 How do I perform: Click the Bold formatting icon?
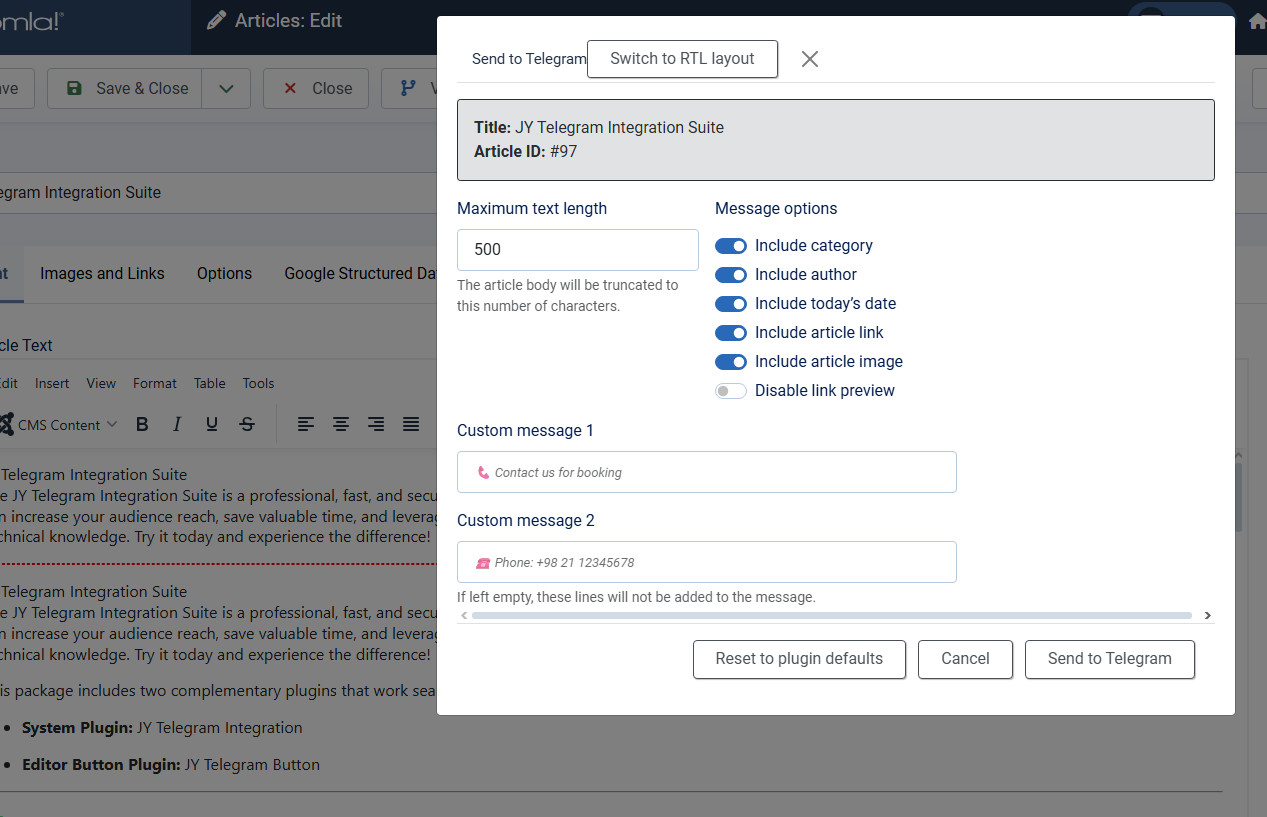pos(142,425)
